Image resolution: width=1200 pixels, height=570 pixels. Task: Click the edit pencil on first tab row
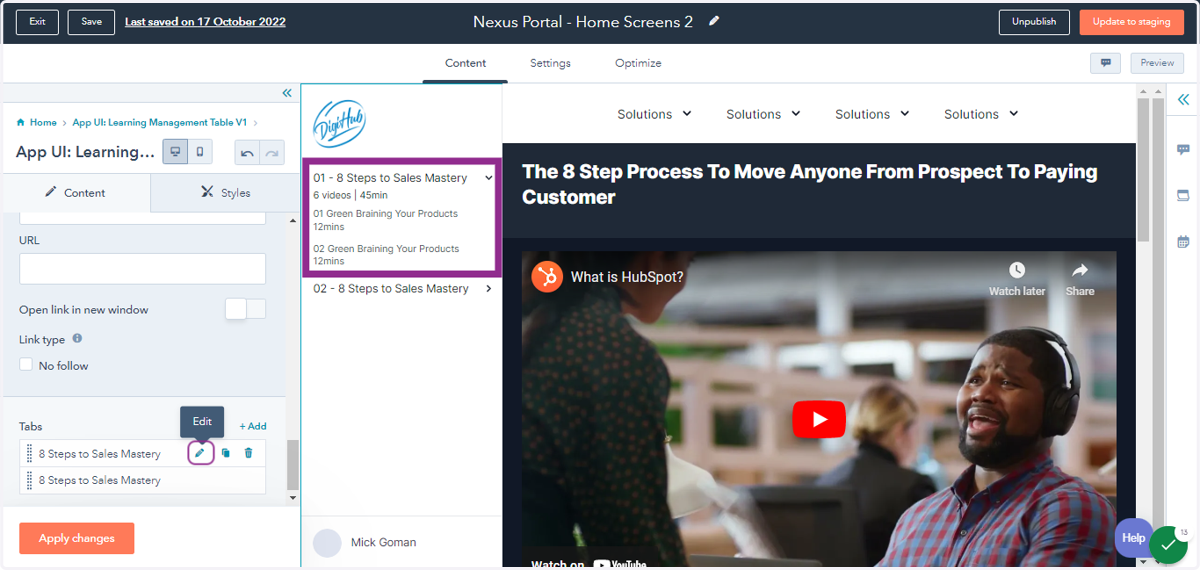[200, 453]
